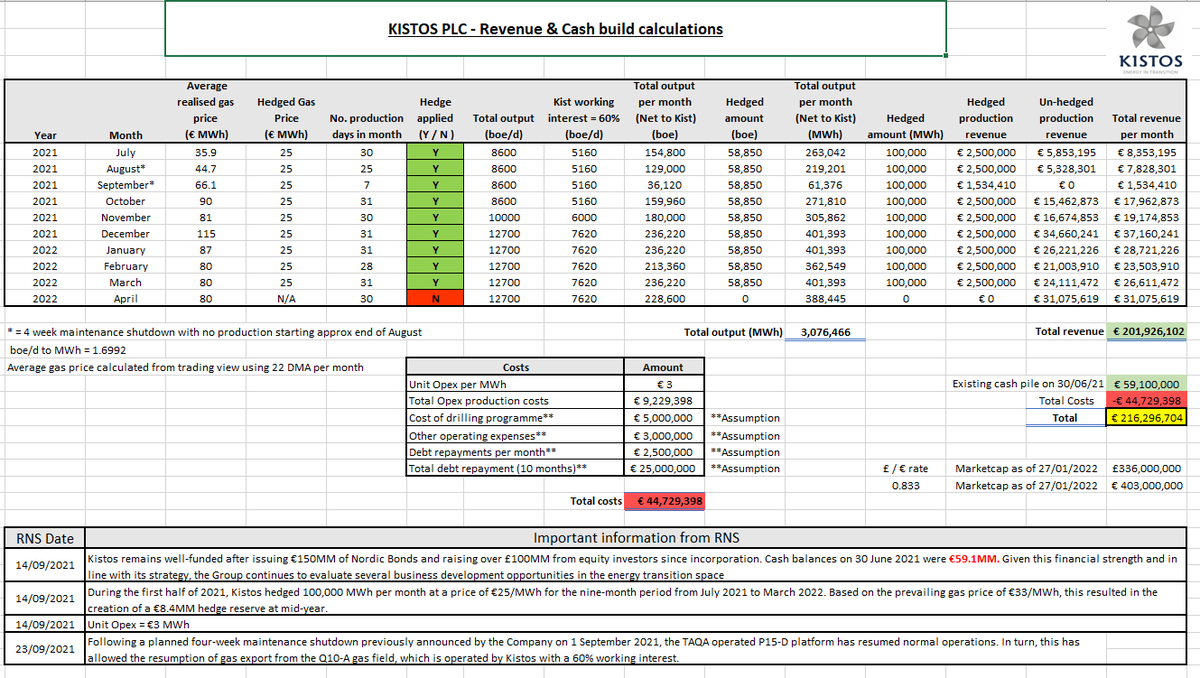
Task: Select the red Total costs cell € 44,729,398
Action: 664,501
